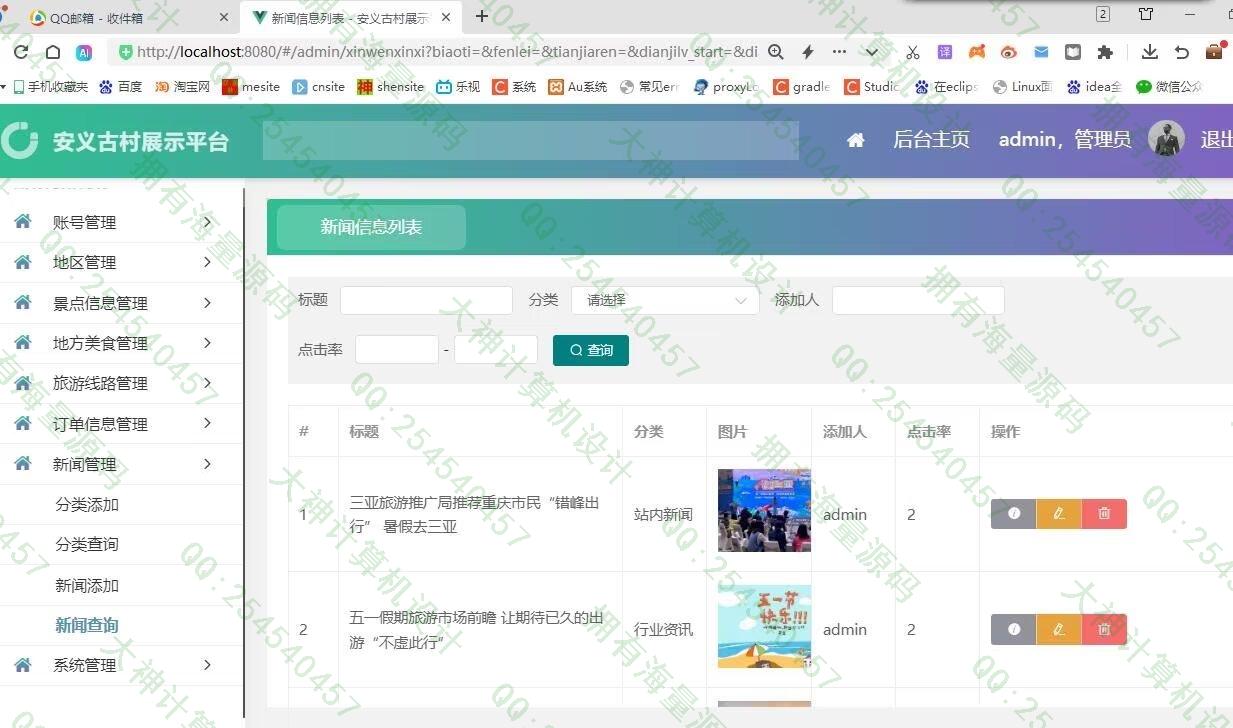Switch to the QQ邮箱 - 收件箱 browser tab
The image size is (1233, 728).
click(128, 17)
